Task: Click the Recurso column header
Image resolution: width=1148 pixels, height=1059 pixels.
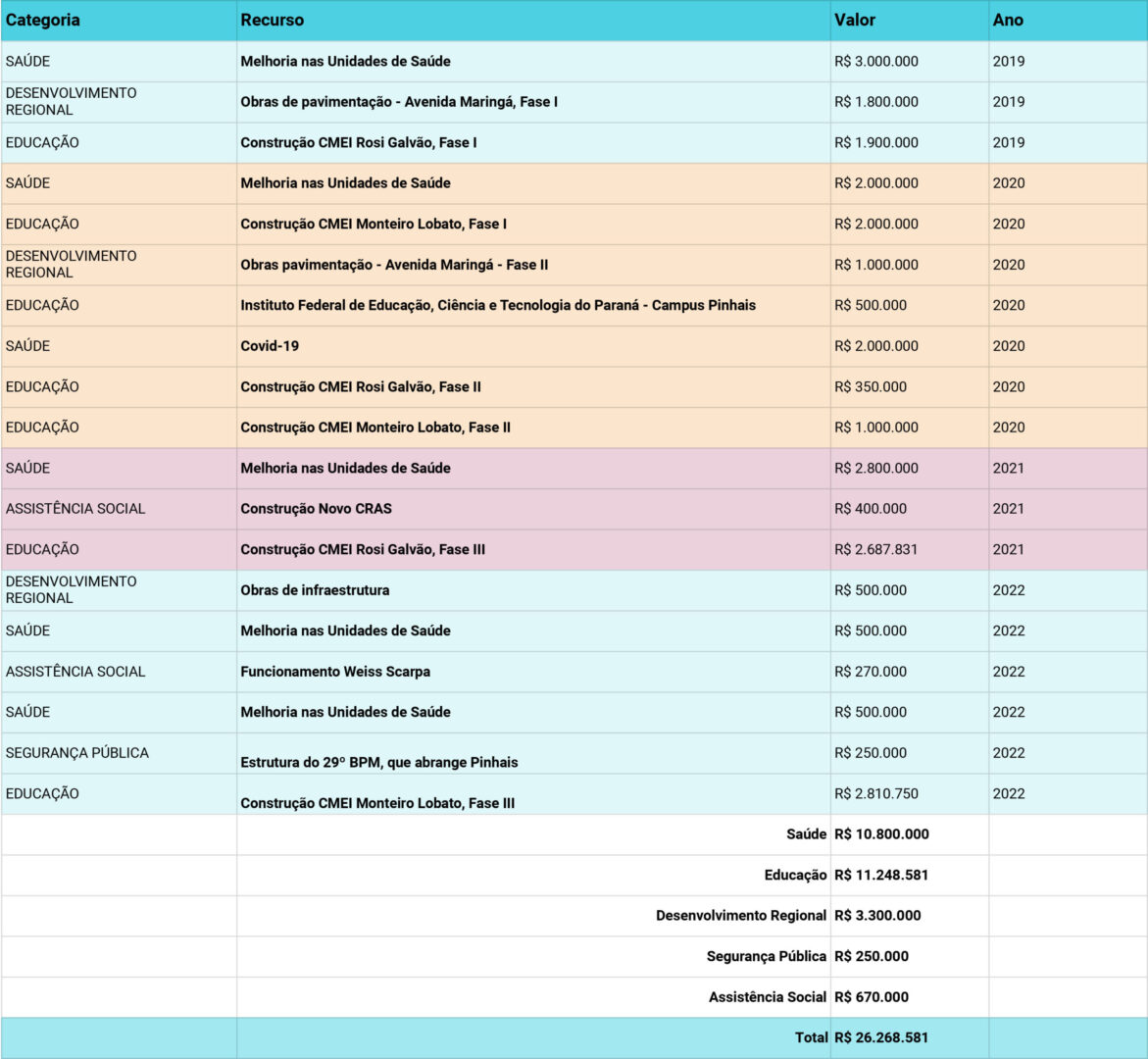Action: [x=273, y=20]
